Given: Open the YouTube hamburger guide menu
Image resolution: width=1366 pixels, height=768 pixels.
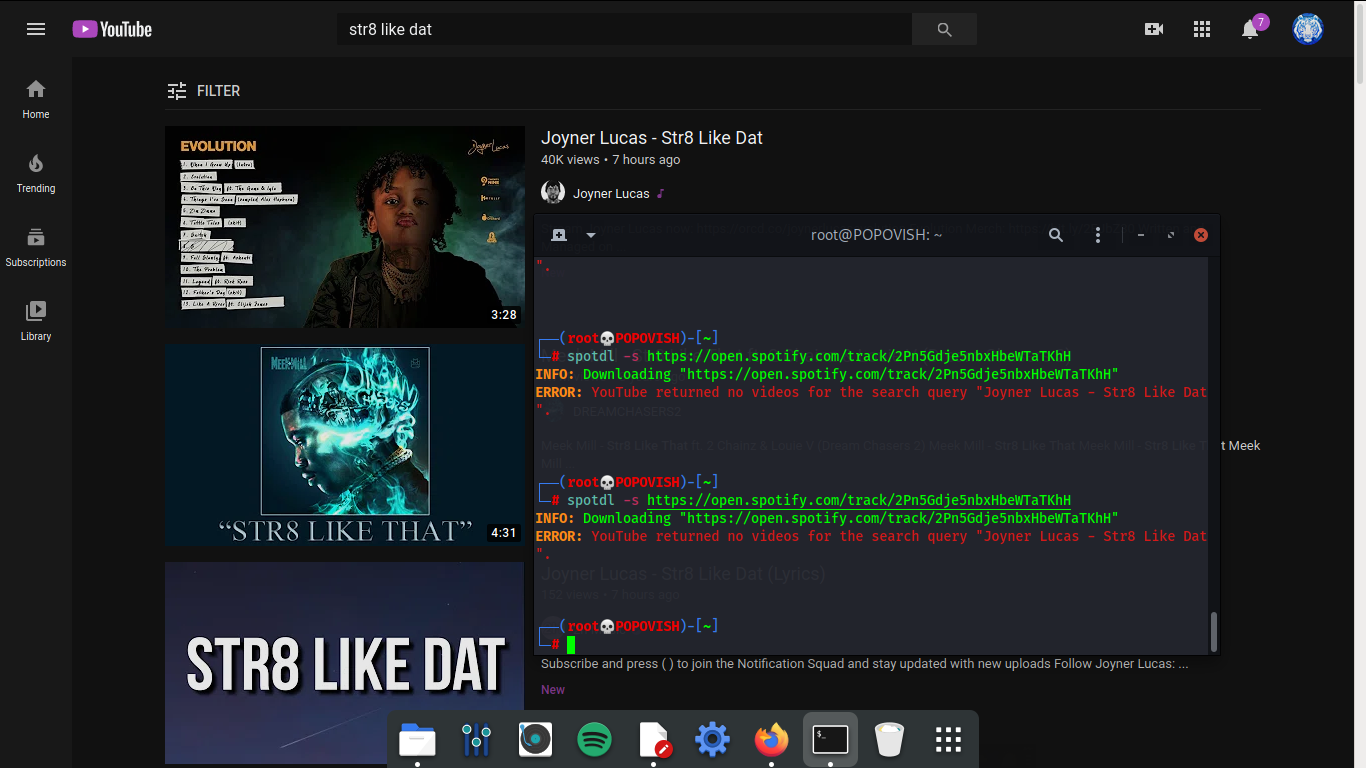Looking at the screenshot, I should pos(36,29).
